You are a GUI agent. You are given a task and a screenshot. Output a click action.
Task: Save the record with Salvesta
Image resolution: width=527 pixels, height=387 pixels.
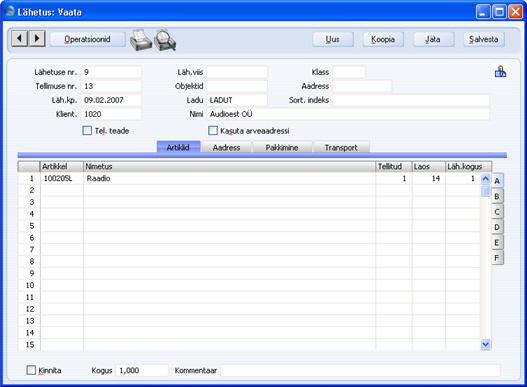pyautogui.click(x=484, y=39)
